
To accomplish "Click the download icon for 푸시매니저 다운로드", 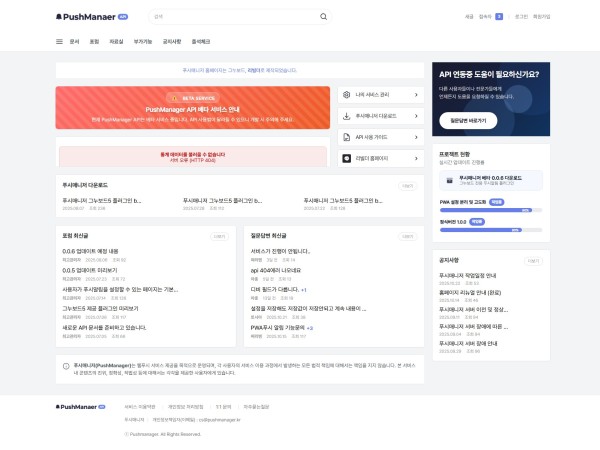I will click(x=346, y=116).
